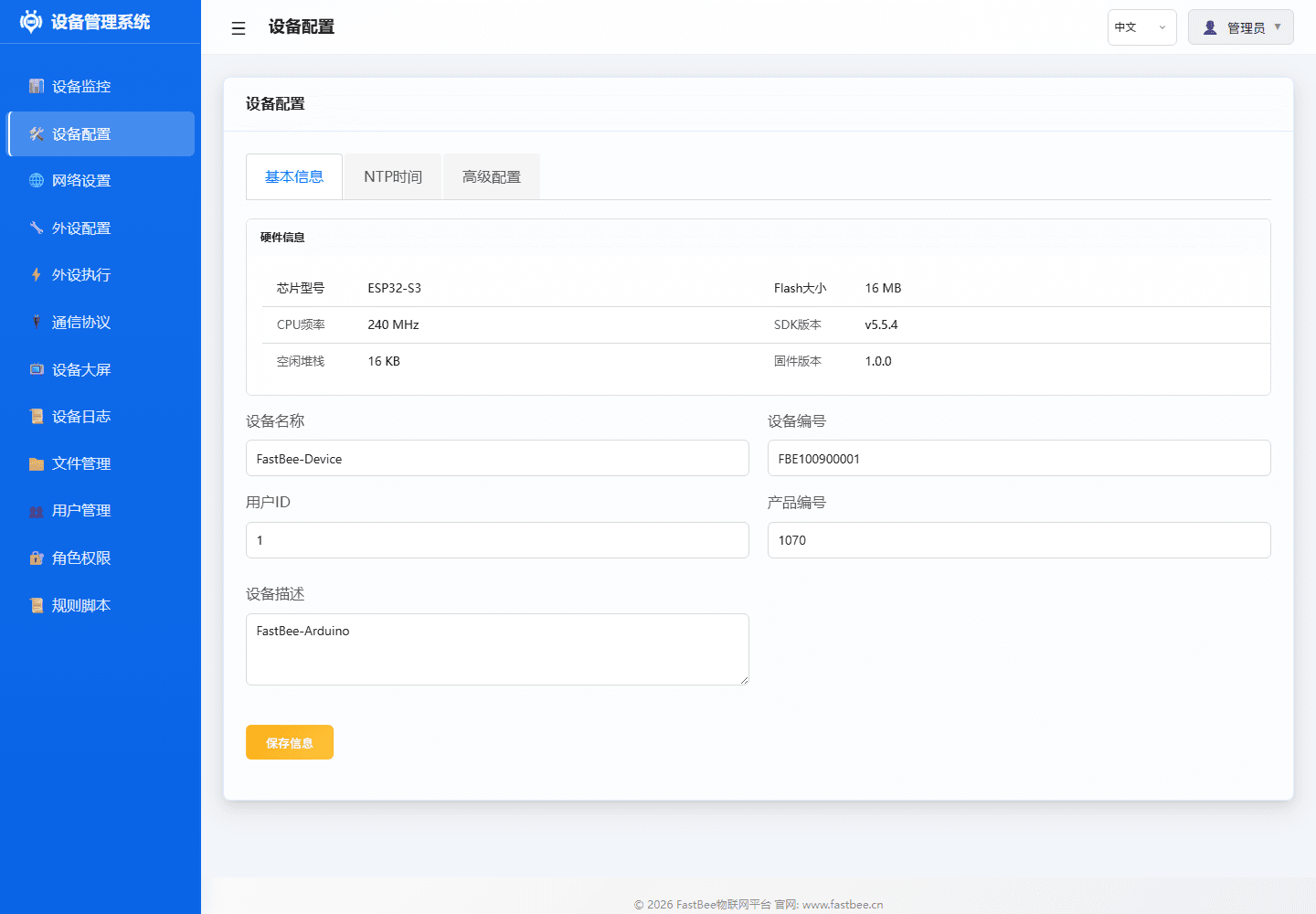The image size is (1316, 914).
Task: Toggle sidebar with hamburger menu icon
Action: coord(239,28)
